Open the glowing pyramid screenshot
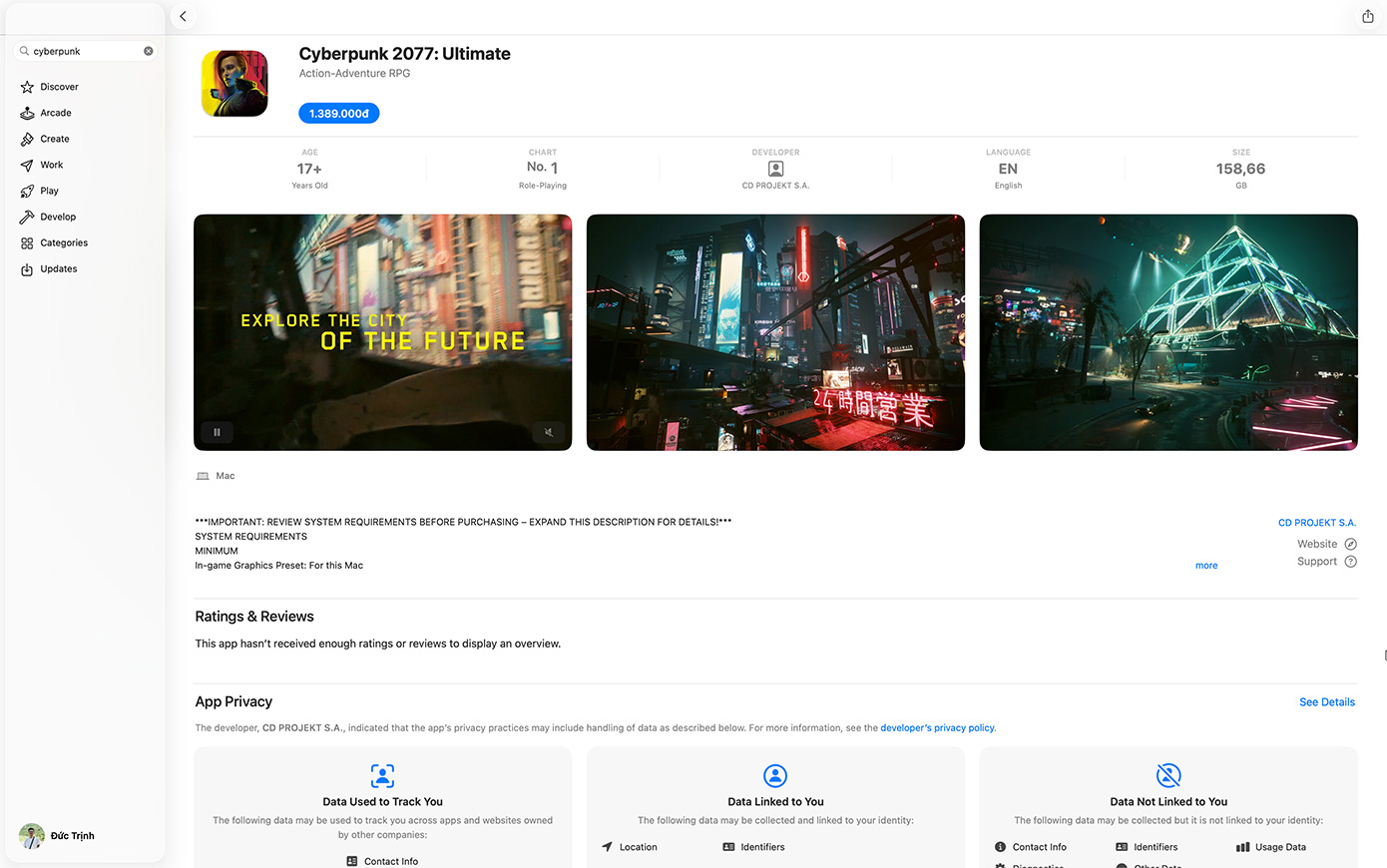Image resolution: width=1387 pixels, height=868 pixels. [1168, 332]
